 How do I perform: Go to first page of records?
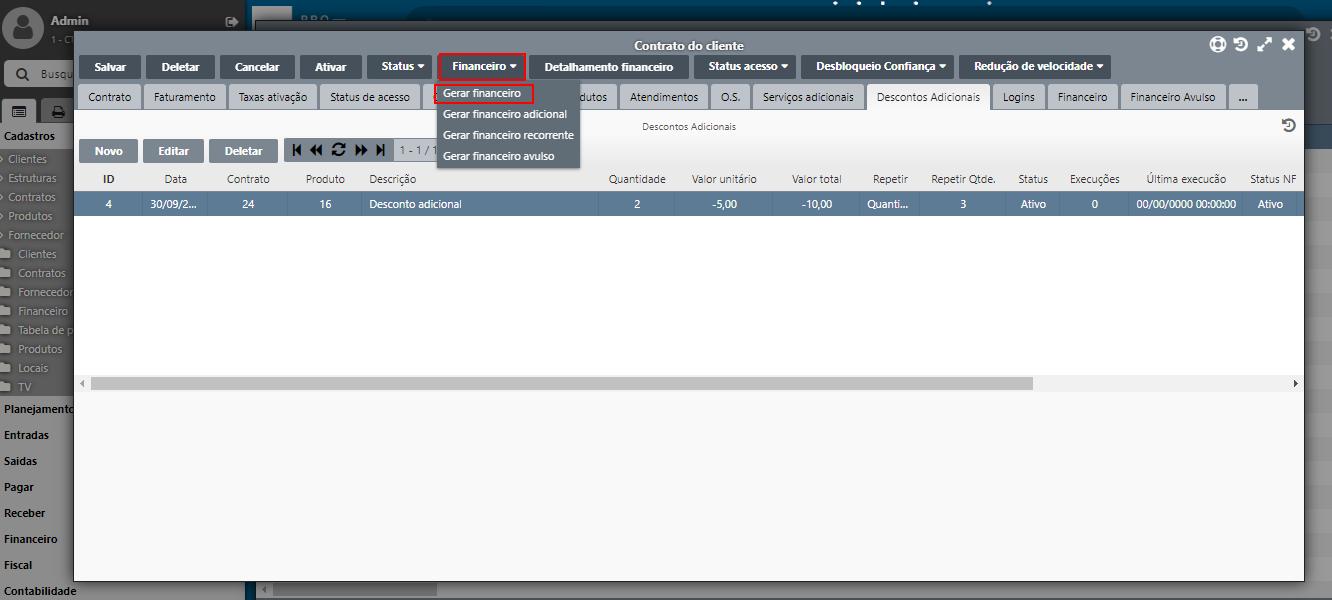point(297,150)
